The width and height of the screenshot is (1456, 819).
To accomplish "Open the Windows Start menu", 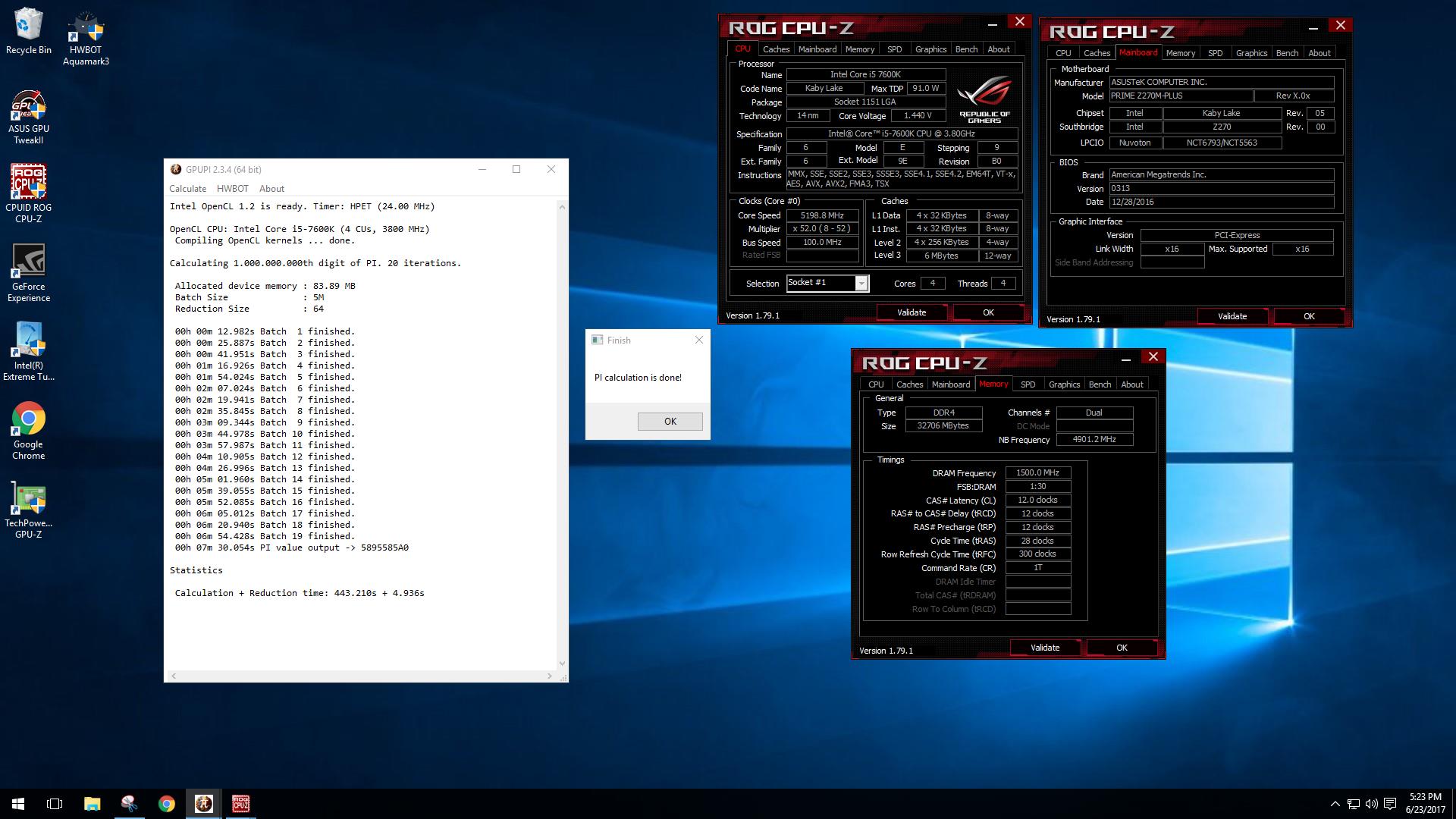I will [x=18, y=804].
